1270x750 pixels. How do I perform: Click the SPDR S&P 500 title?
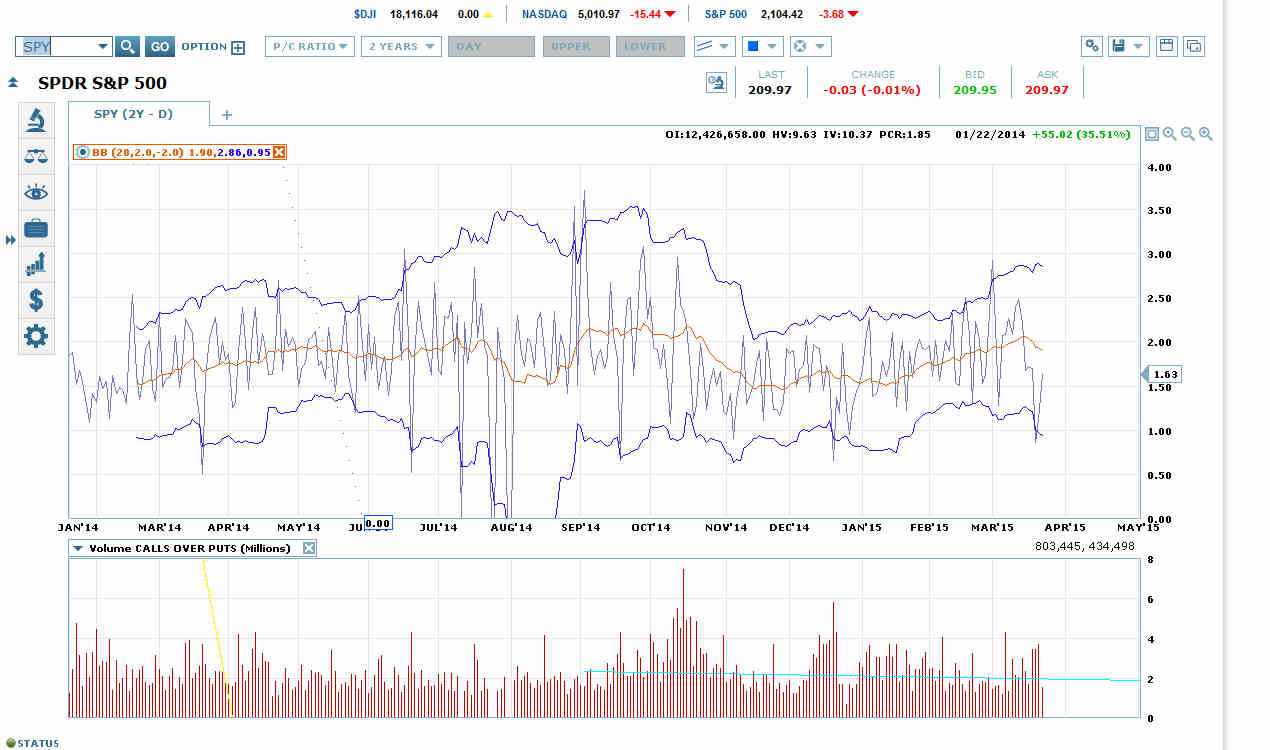(102, 83)
